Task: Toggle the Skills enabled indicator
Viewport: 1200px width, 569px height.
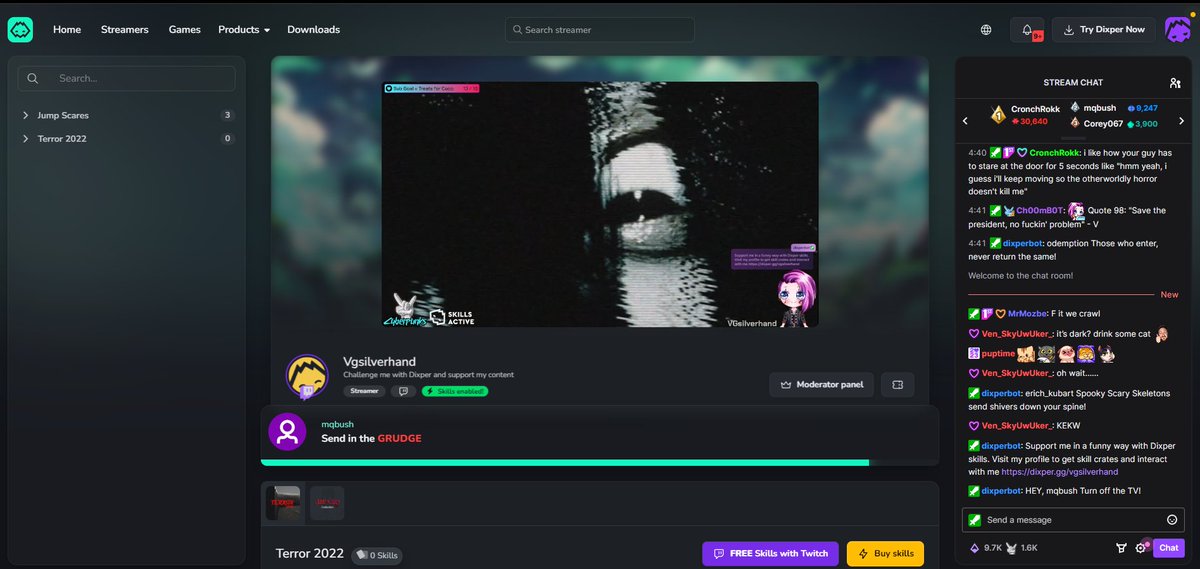Action: [x=455, y=391]
